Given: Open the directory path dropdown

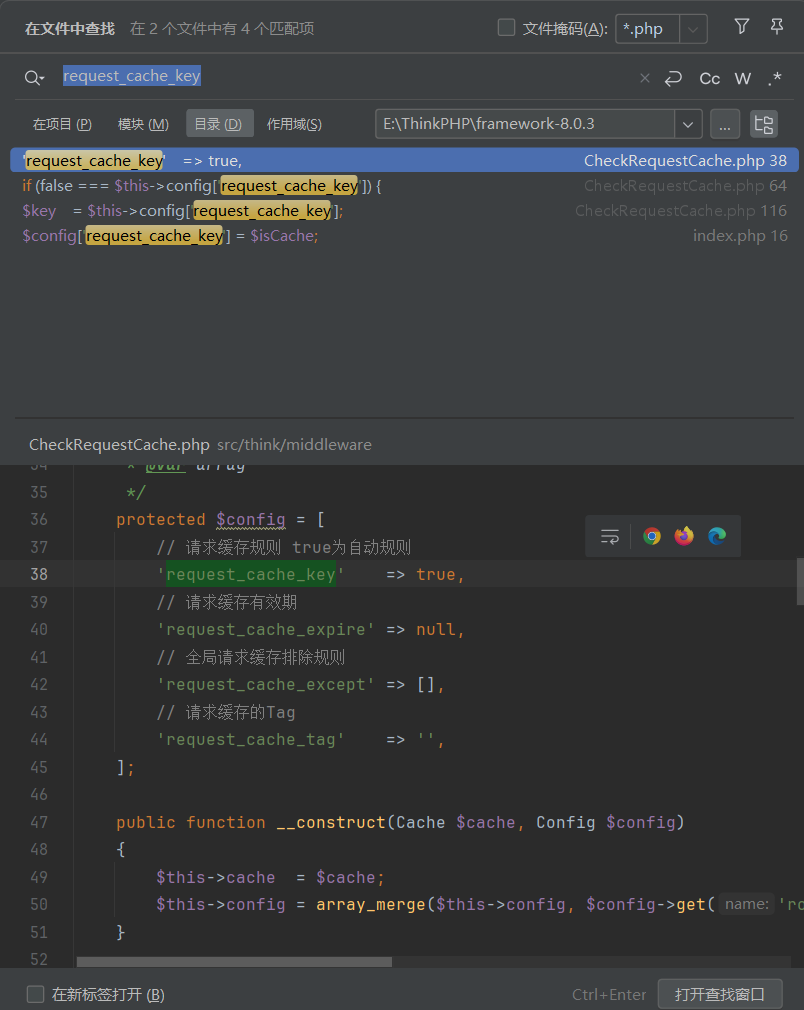Looking at the screenshot, I should (687, 124).
